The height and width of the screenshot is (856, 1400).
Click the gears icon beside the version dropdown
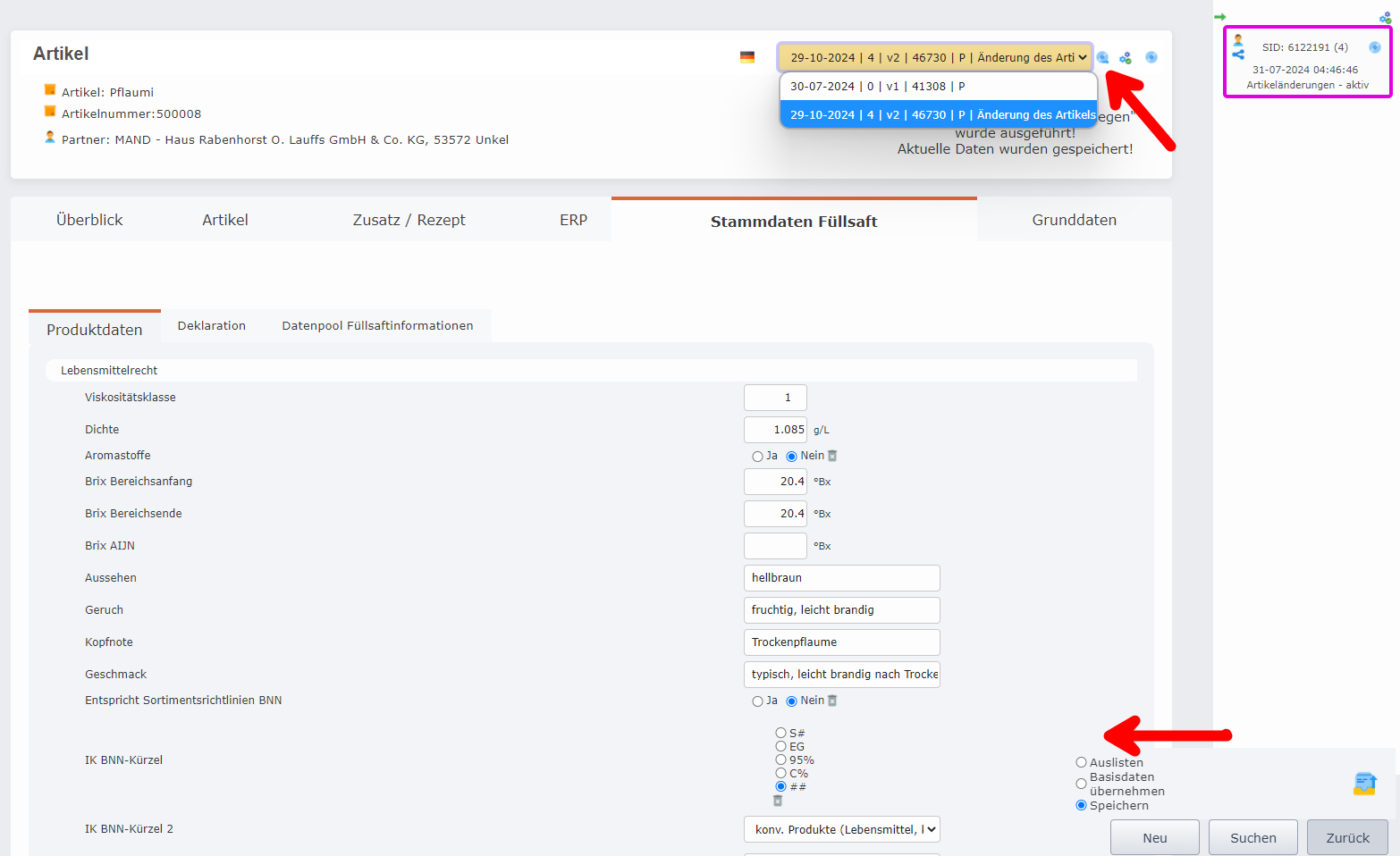(x=1126, y=58)
